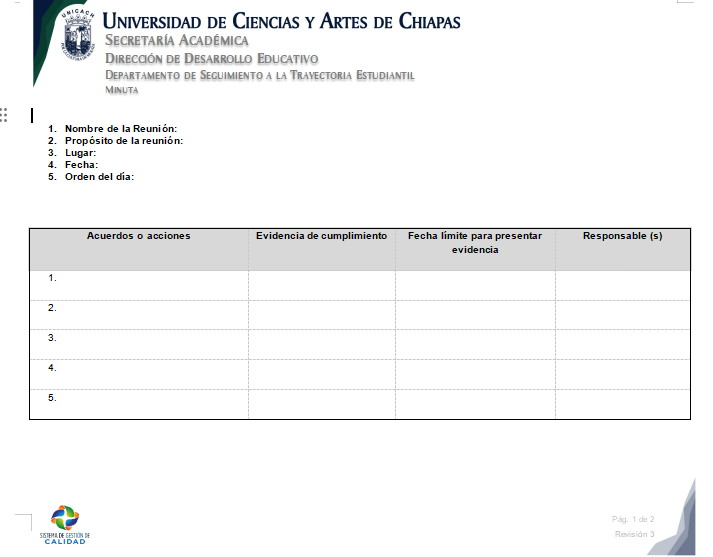Click the Evidencia de cumplimiento cell in row 1
Screen dimensions: 713x557
[322, 285]
